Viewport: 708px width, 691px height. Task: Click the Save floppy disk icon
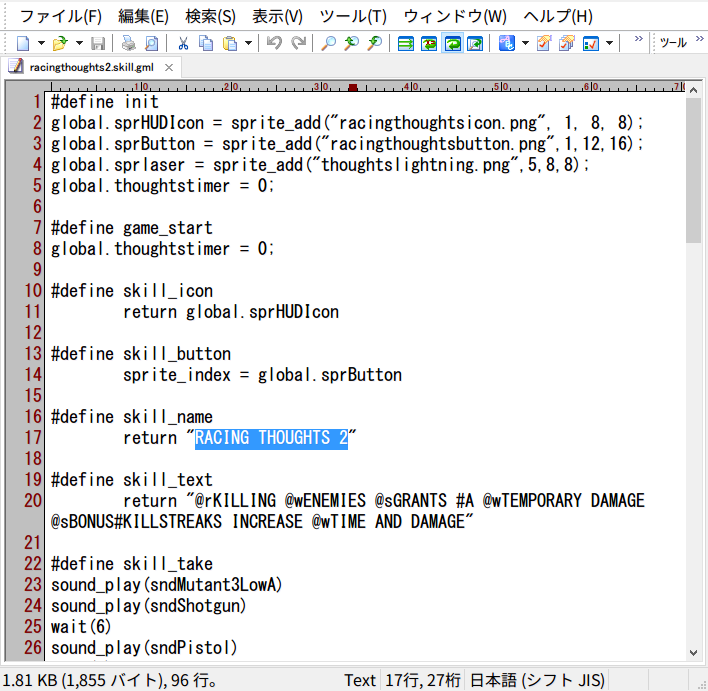(98, 43)
